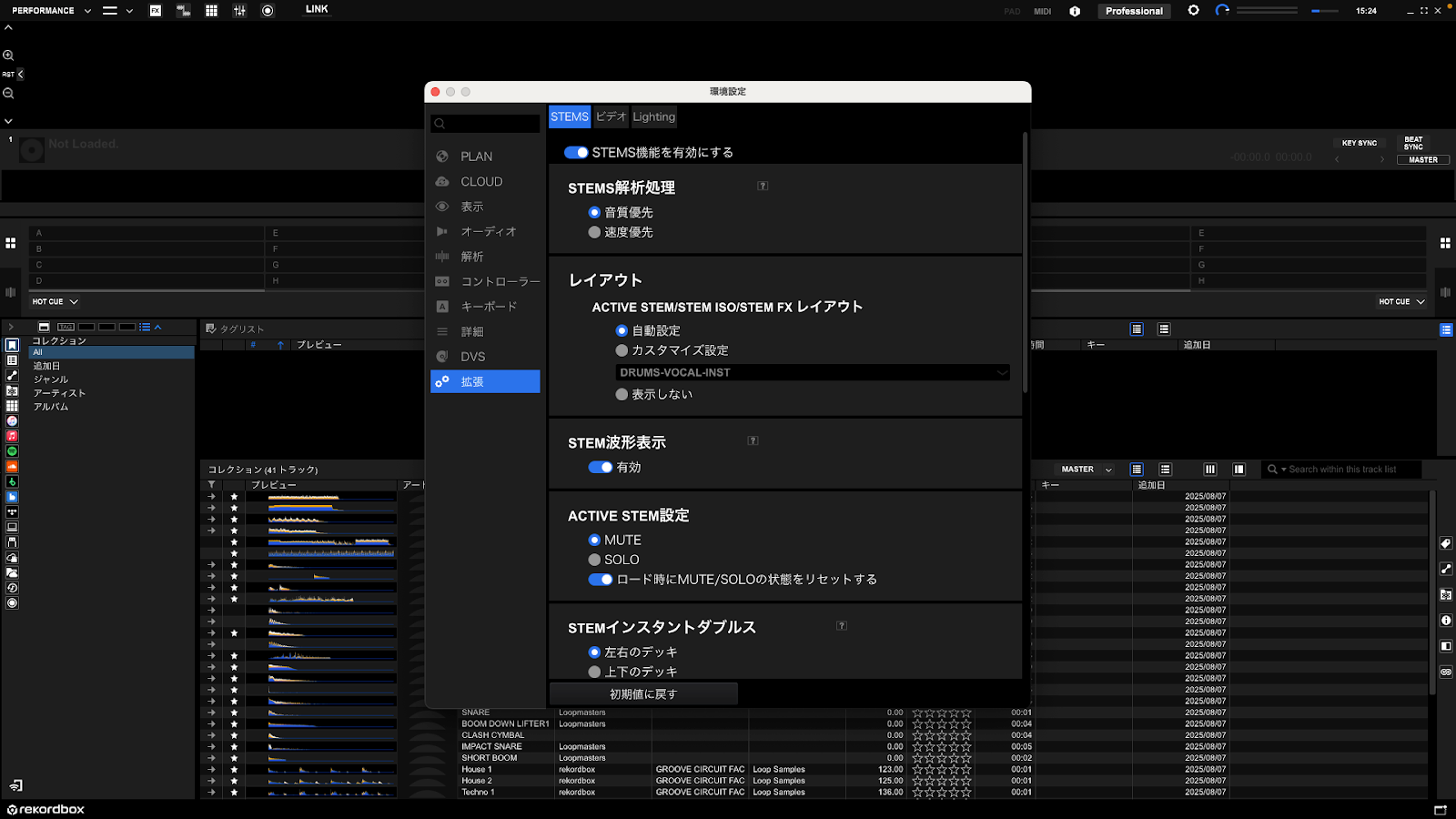The height and width of the screenshot is (819, 1456).
Task: Click the BEAT SYNC button
Action: pos(1412,143)
